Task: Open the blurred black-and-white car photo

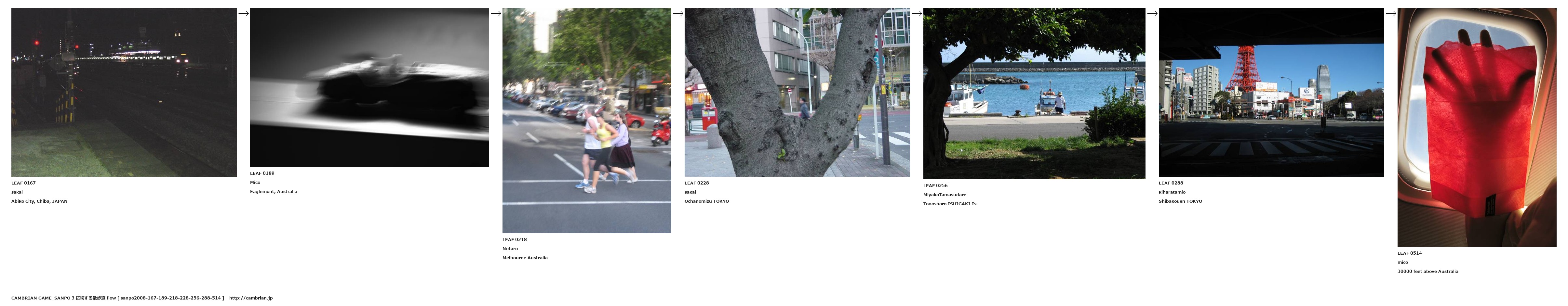Action: click(369, 88)
